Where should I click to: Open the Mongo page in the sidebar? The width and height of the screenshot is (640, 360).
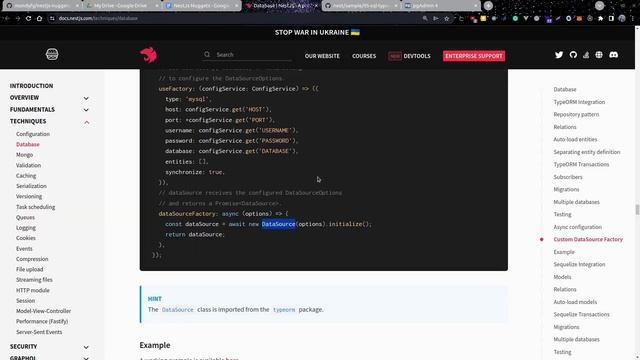click(24, 155)
